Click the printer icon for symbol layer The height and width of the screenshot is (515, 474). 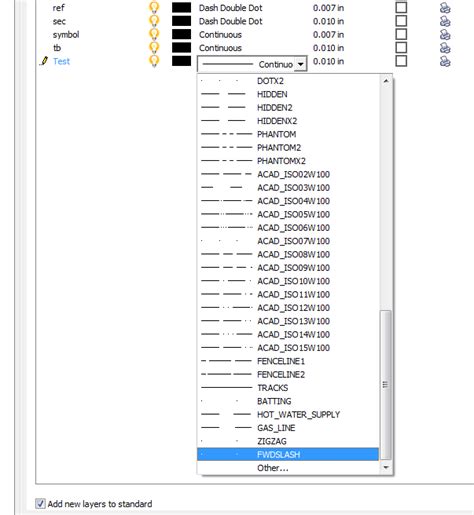coord(445,34)
